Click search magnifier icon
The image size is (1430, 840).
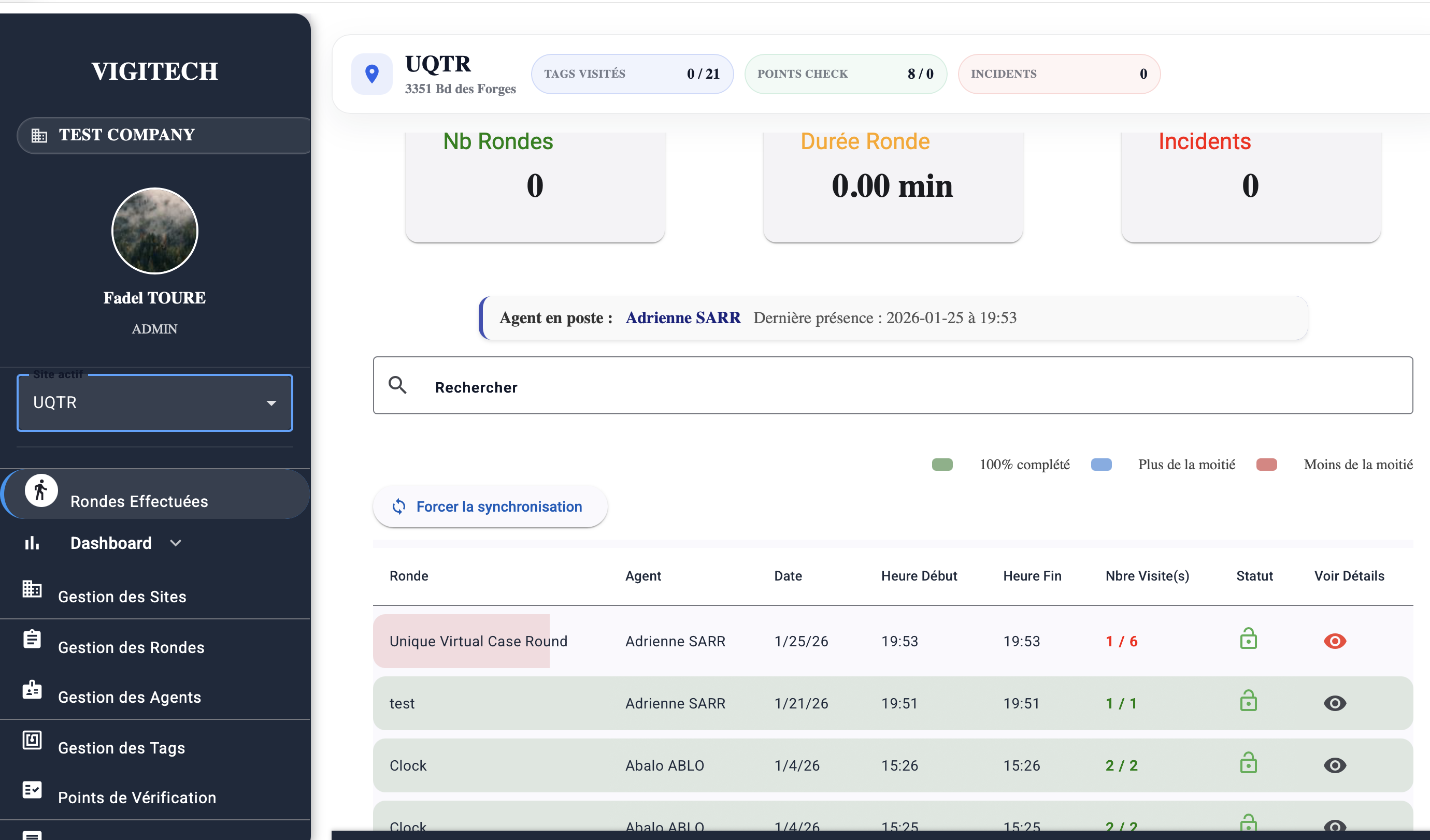pos(398,386)
